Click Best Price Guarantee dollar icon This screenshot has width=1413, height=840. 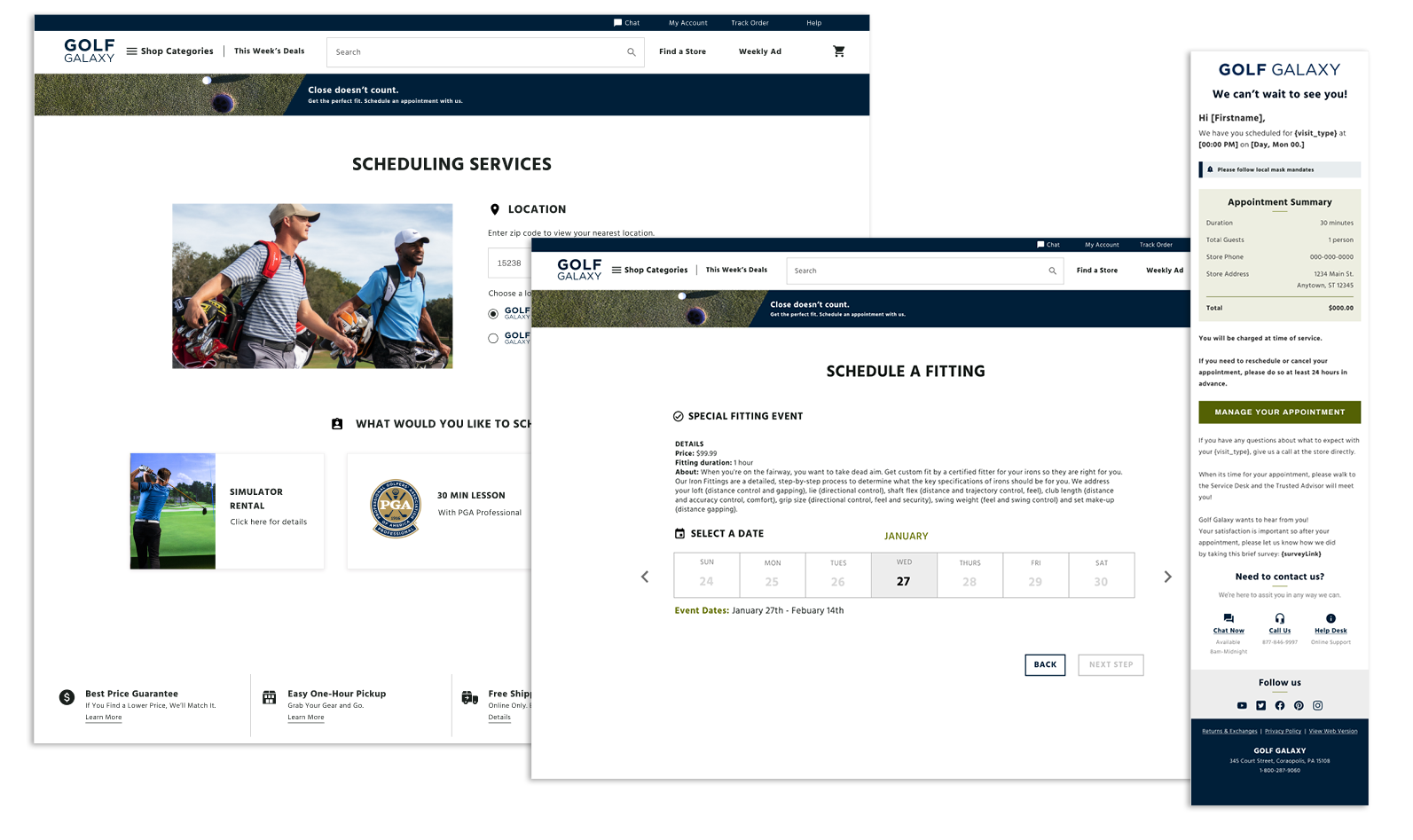[x=67, y=697]
